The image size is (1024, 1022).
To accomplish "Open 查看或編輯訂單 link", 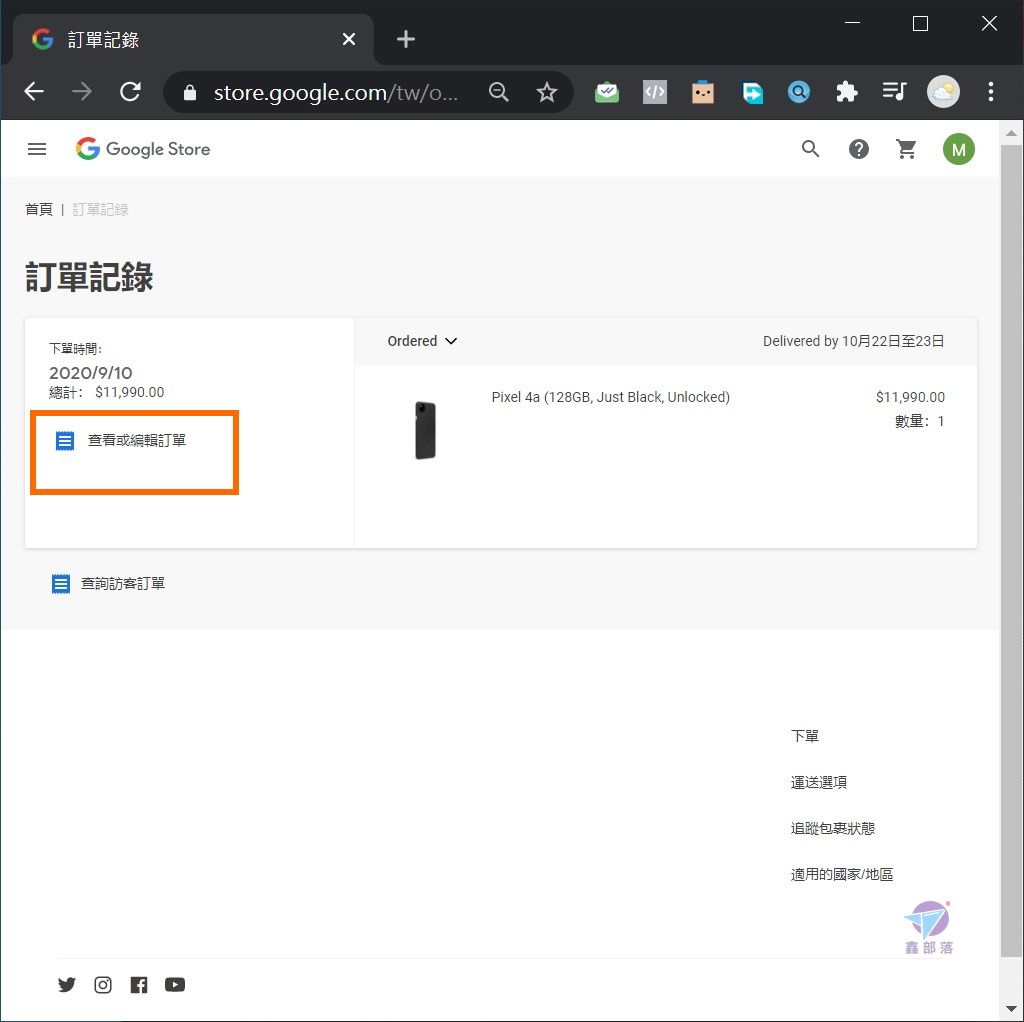I will click(x=121, y=441).
